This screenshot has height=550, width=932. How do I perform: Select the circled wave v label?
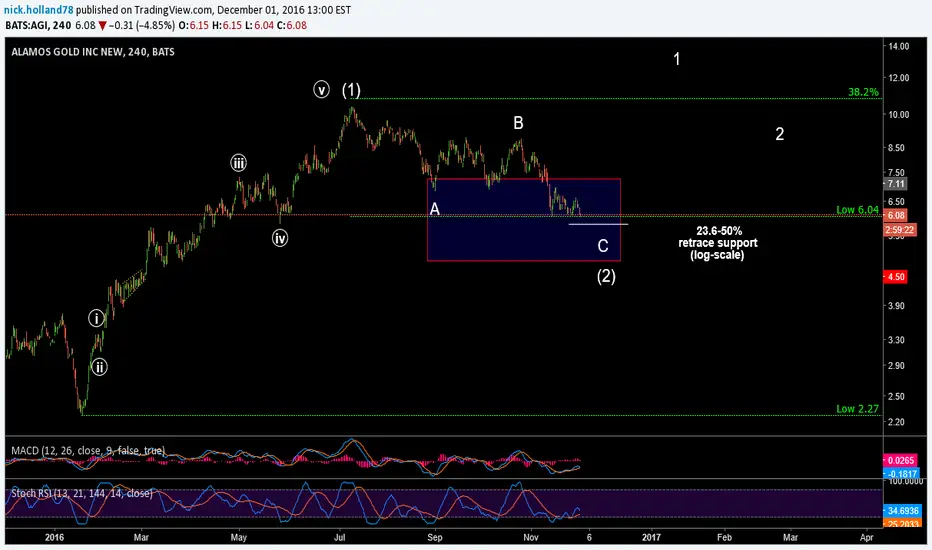(x=322, y=89)
